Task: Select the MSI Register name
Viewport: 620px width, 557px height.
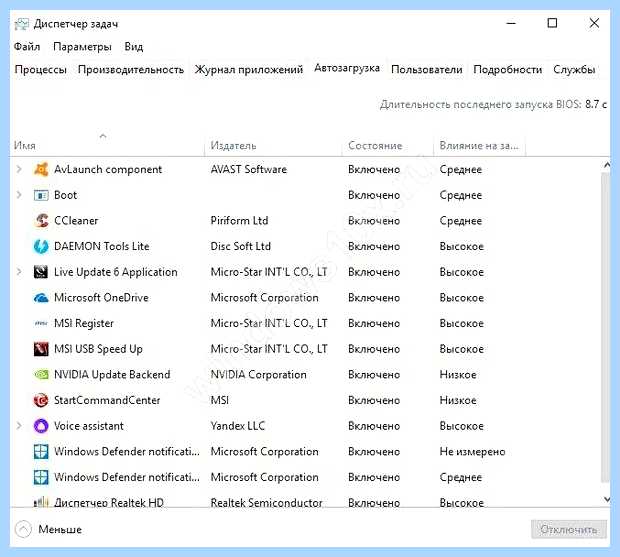Action: pos(84,323)
